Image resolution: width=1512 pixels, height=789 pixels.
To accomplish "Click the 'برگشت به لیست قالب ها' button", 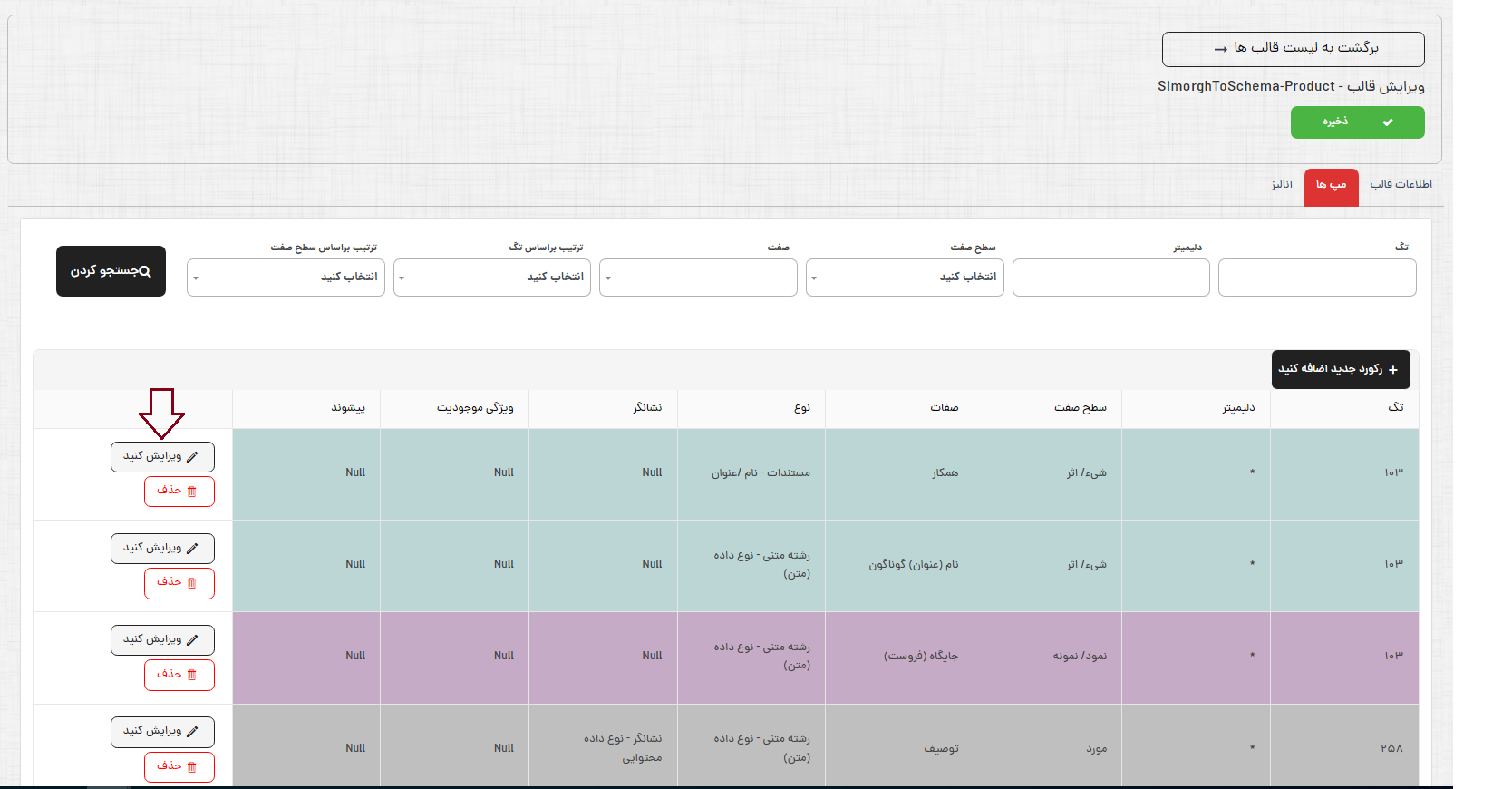I will coord(1293,49).
